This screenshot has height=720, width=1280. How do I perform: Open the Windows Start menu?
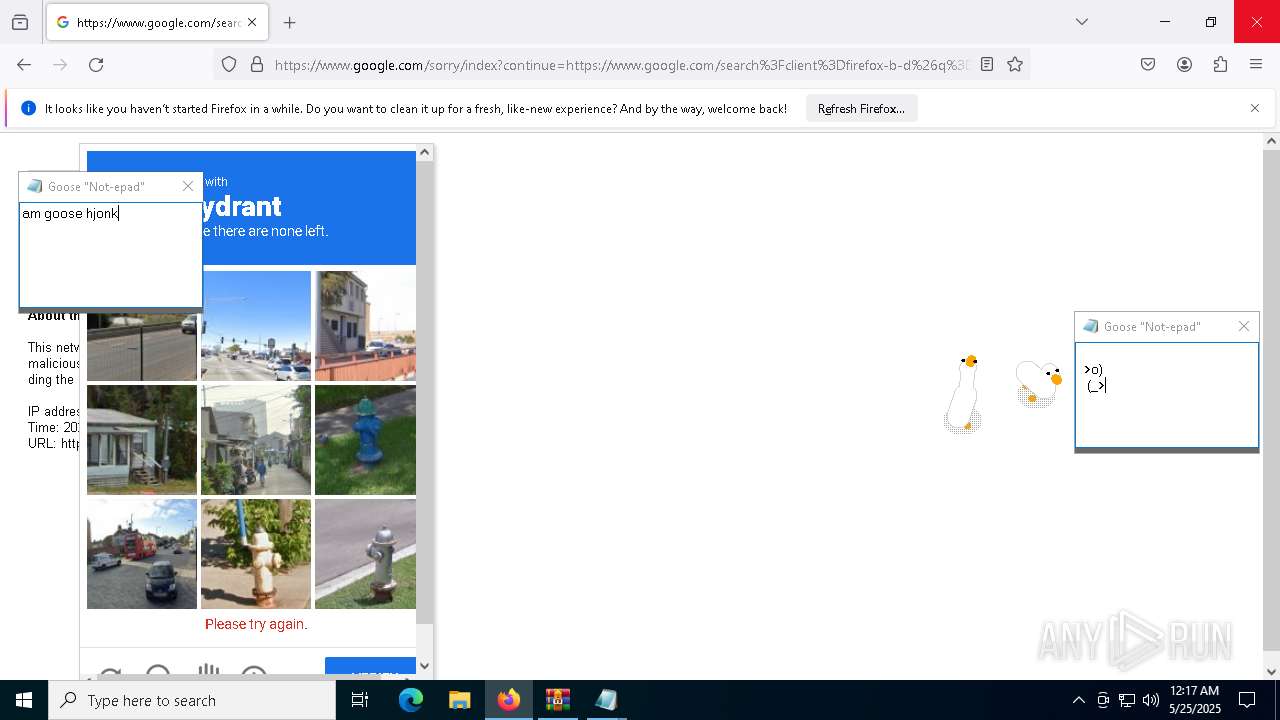pos(24,700)
